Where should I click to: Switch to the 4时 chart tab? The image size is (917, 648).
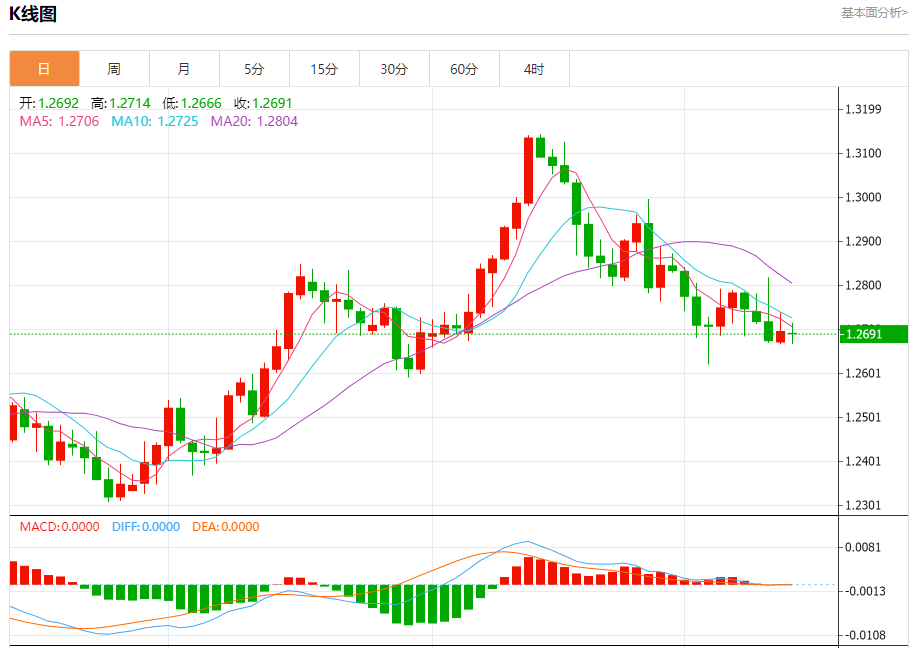(x=535, y=69)
